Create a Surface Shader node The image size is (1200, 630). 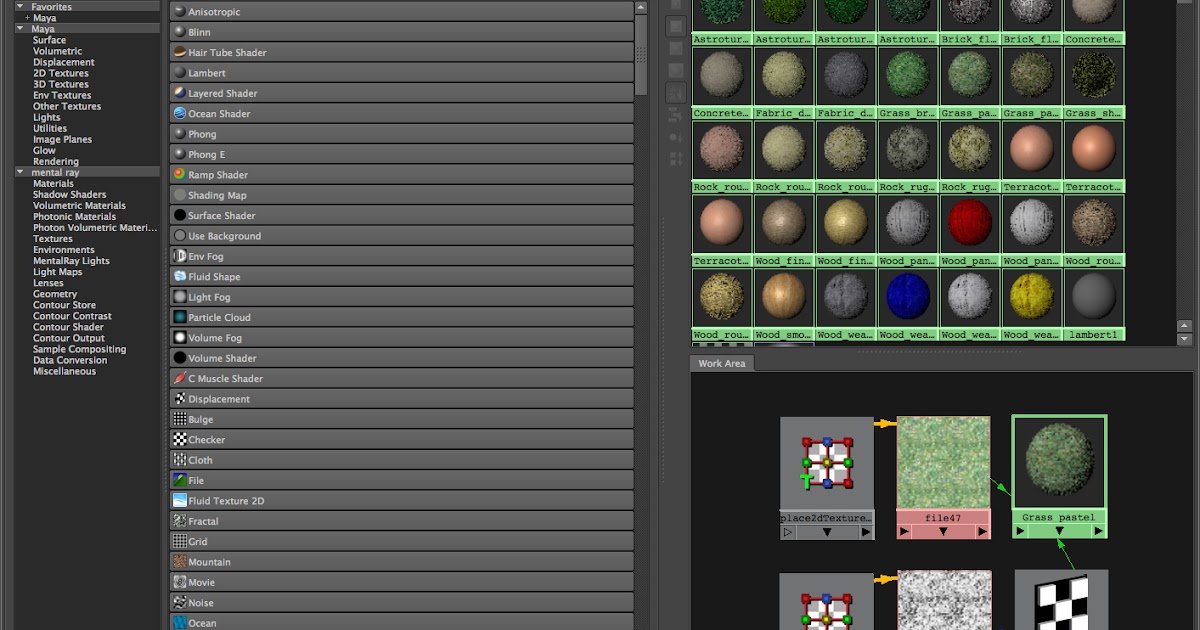401,215
